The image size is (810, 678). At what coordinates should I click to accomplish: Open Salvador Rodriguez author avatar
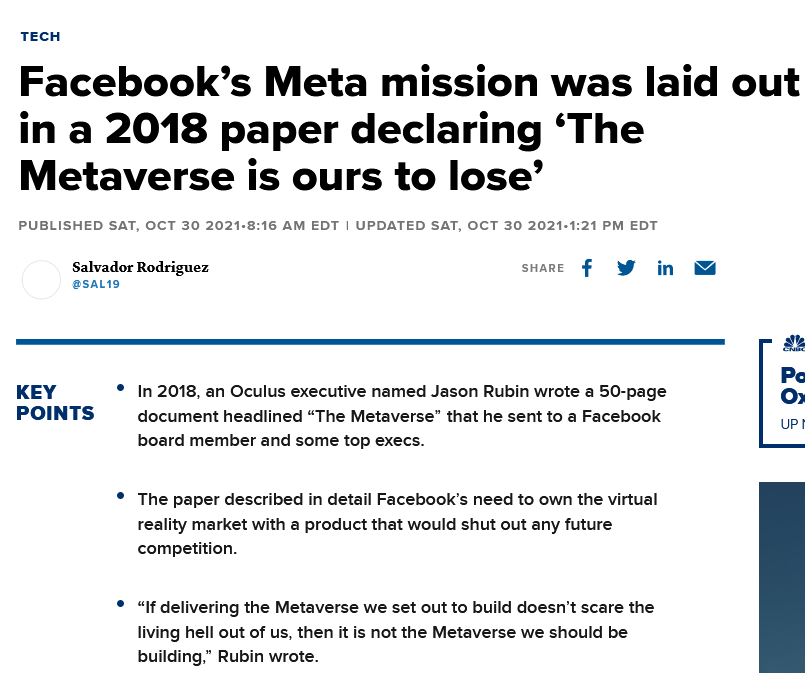click(x=41, y=280)
